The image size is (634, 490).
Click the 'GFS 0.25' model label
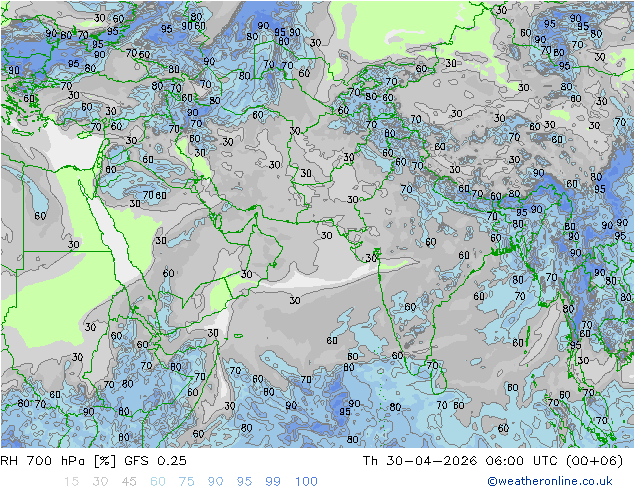coord(155,461)
